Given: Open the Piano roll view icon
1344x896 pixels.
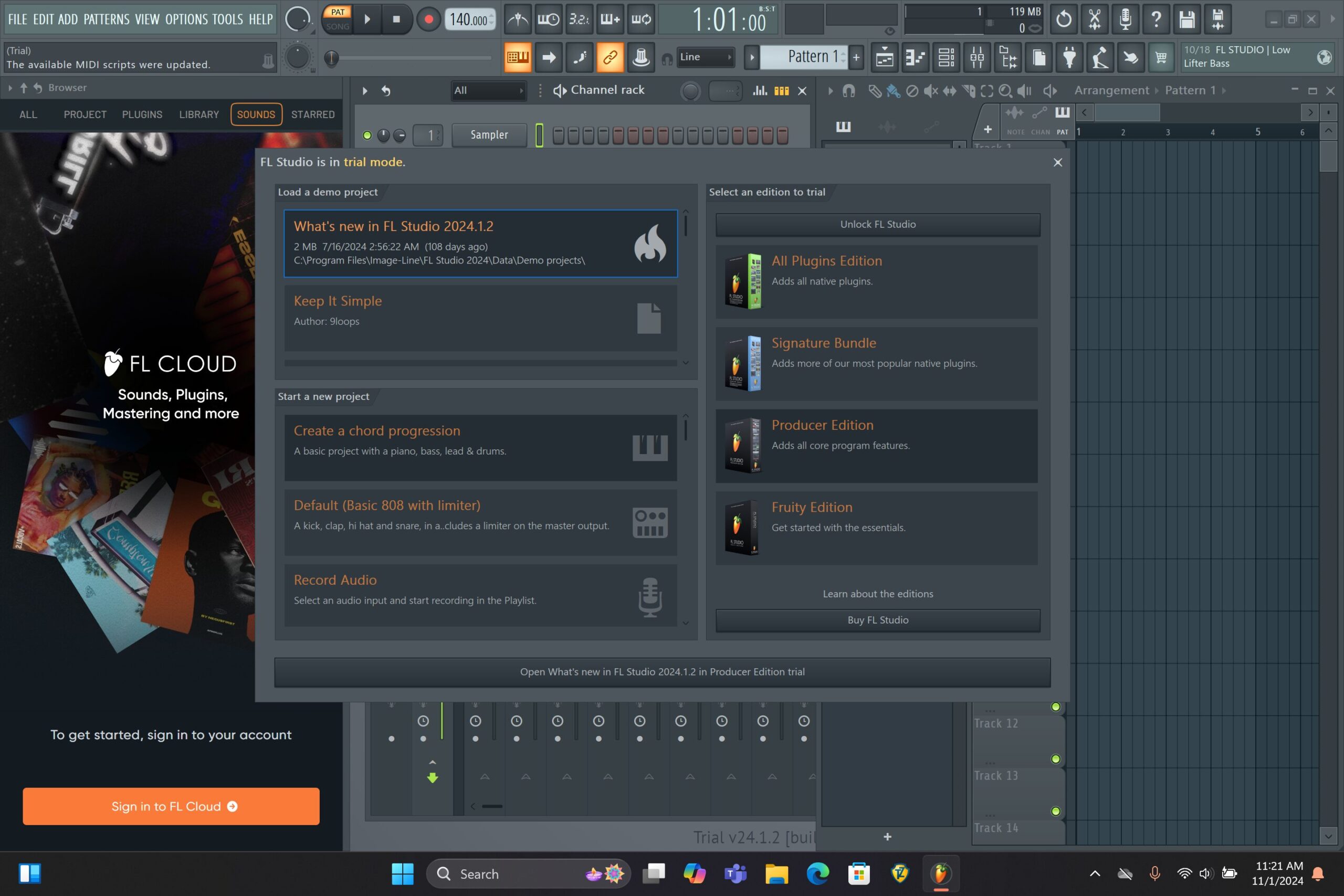Looking at the screenshot, I should [916, 57].
